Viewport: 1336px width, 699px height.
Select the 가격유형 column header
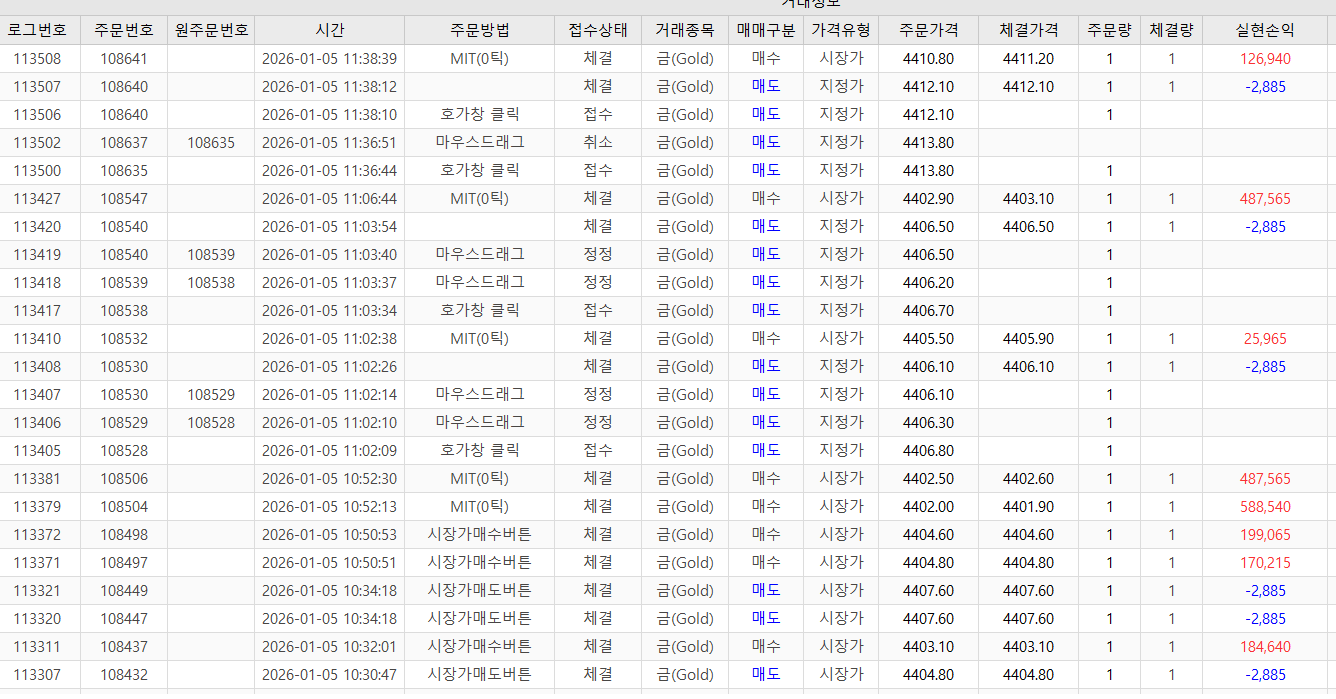[x=841, y=30]
